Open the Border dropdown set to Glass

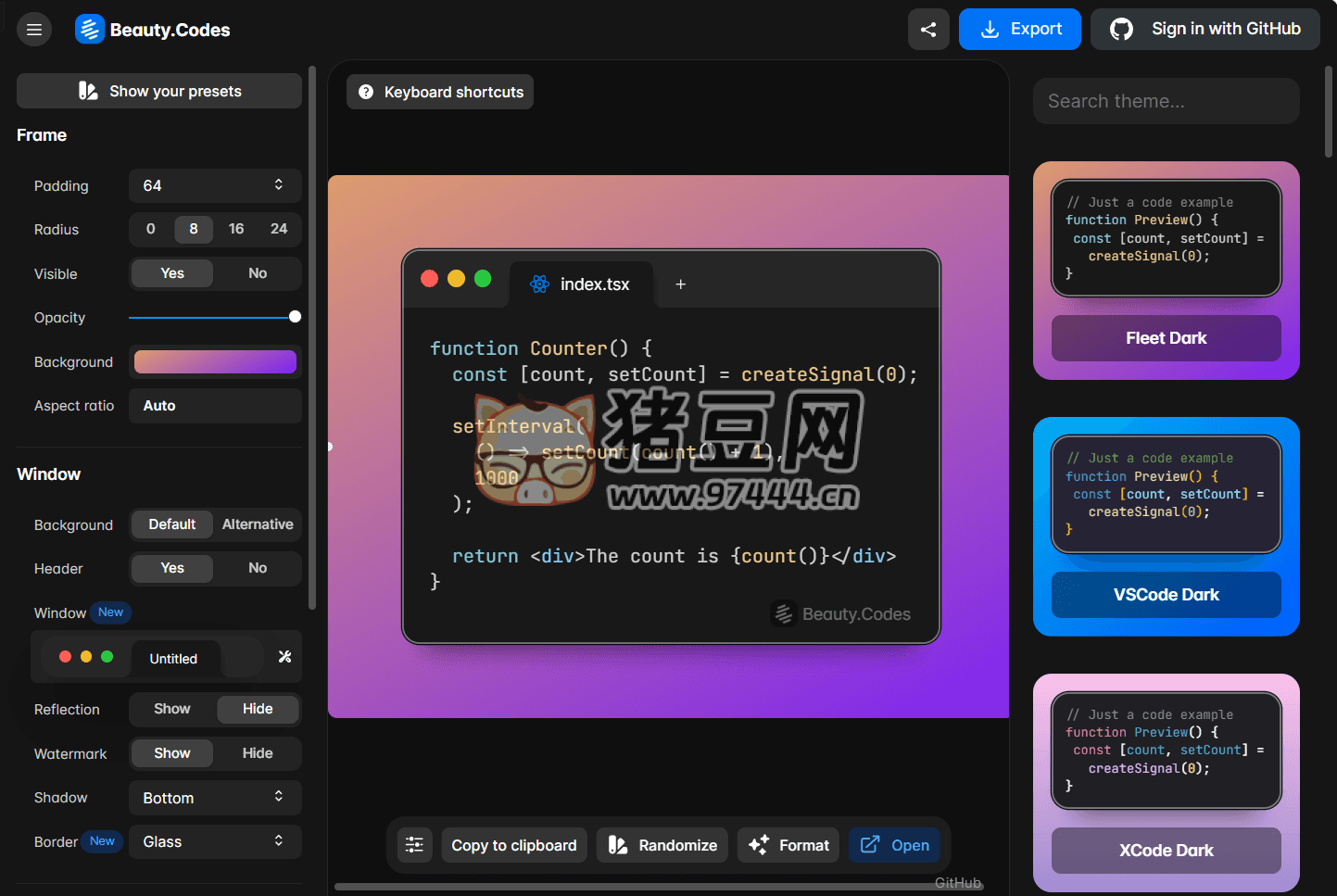(214, 841)
